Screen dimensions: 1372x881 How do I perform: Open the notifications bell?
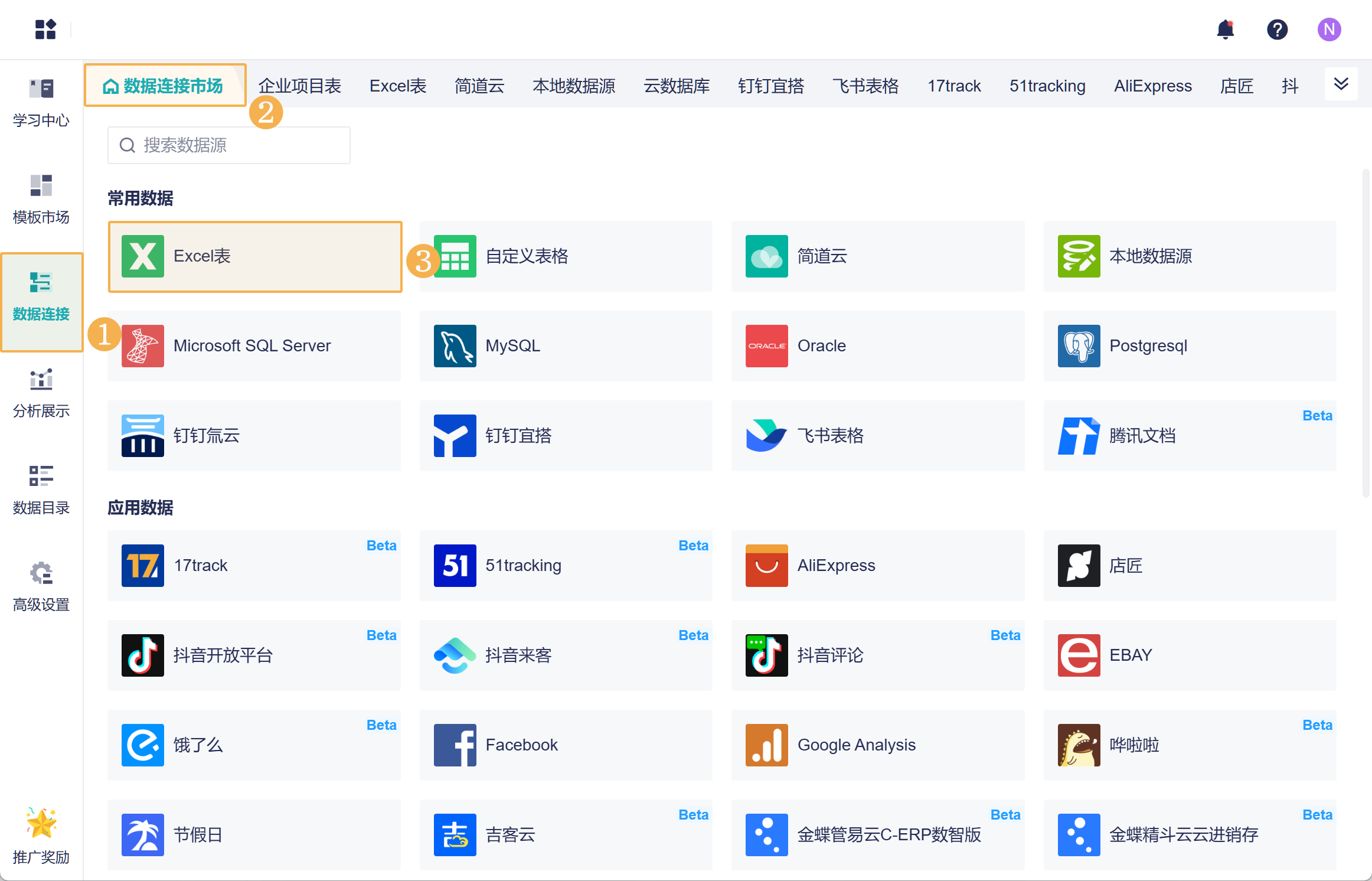pyautogui.click(x=1226, y=29)
